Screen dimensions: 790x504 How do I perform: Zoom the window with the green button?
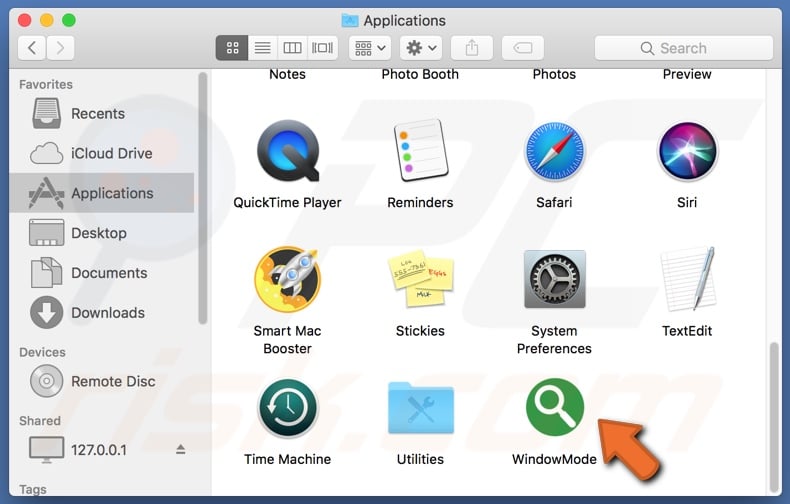[69, 20]
